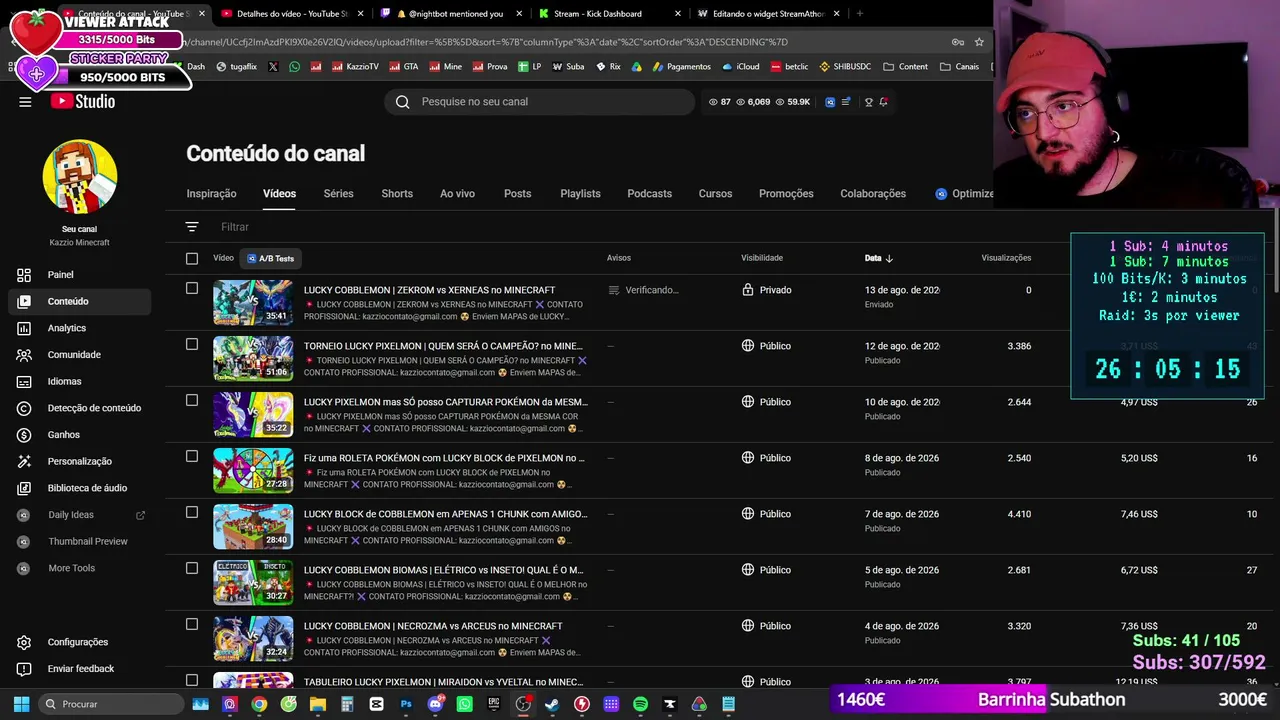The height and width of the screenshot is (720, 1280).
Task: Click Enviar feedback in the sidebar
Action: (x=80, y=669)
